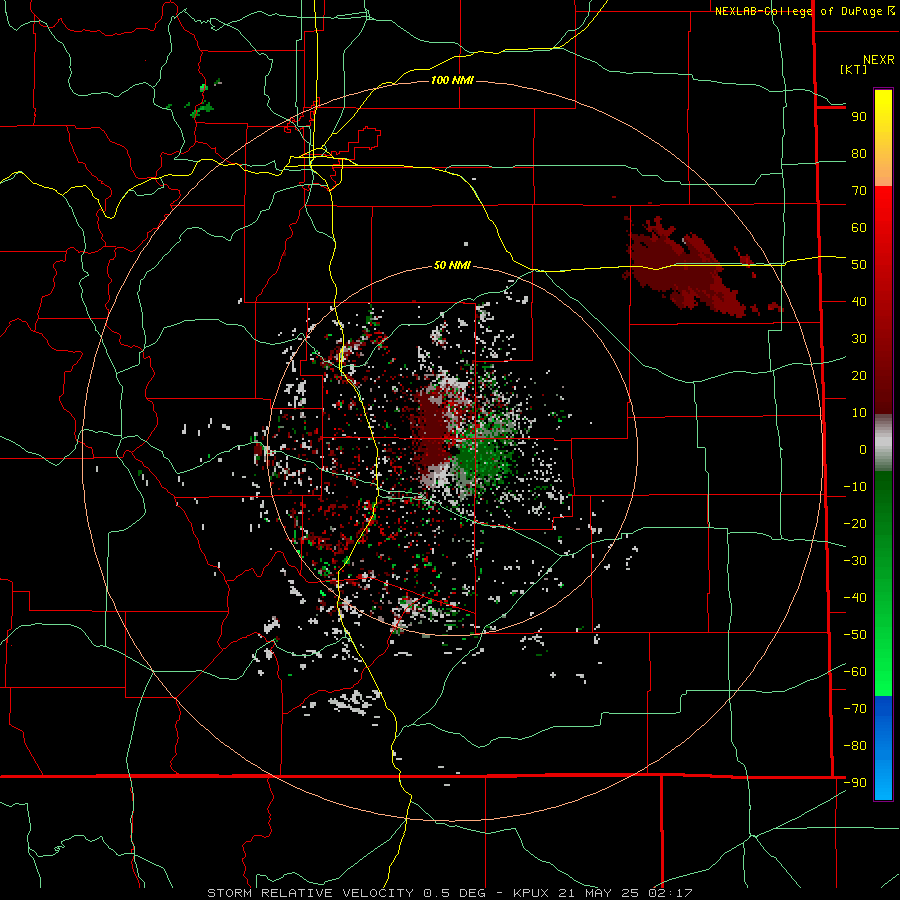Screen dimensions: 900x900
Task: Click the gray zero-velocity segment of the color bar
Action: (x=883, y=443)
